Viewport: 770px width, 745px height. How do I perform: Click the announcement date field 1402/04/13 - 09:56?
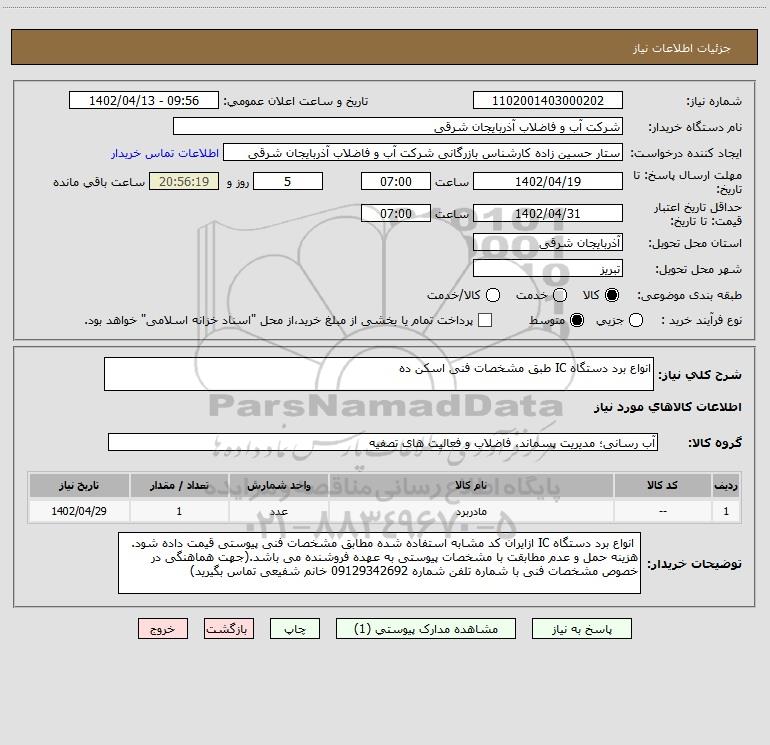pos(144,100)
